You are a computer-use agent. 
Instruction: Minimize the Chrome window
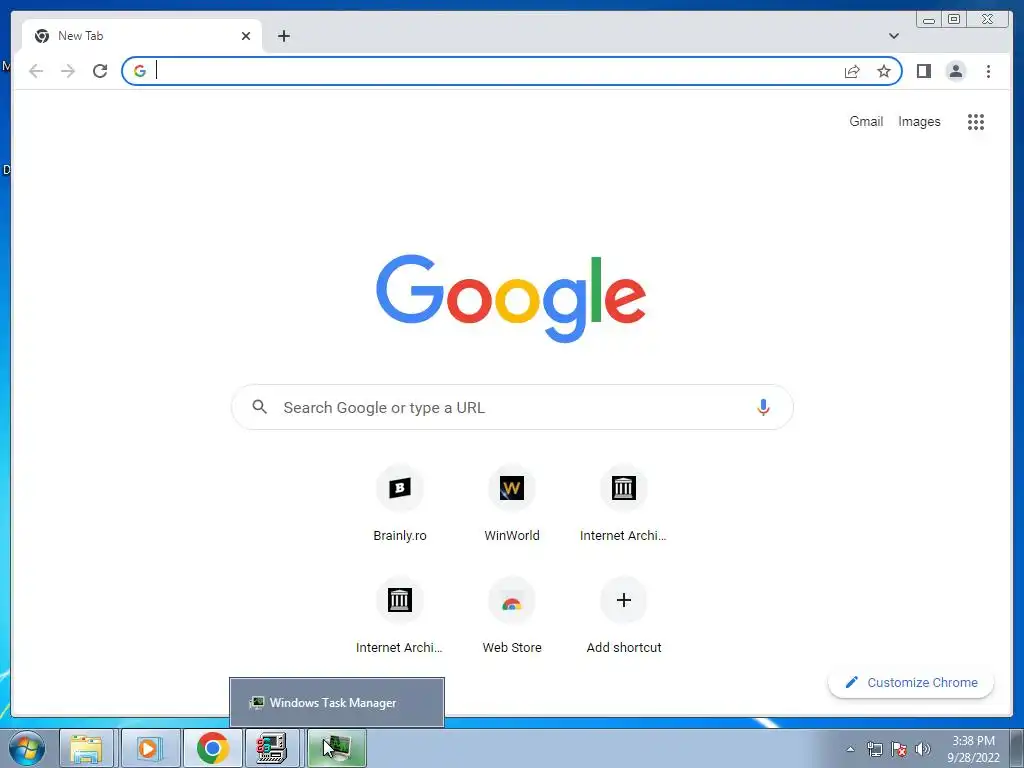coord(929,20)
